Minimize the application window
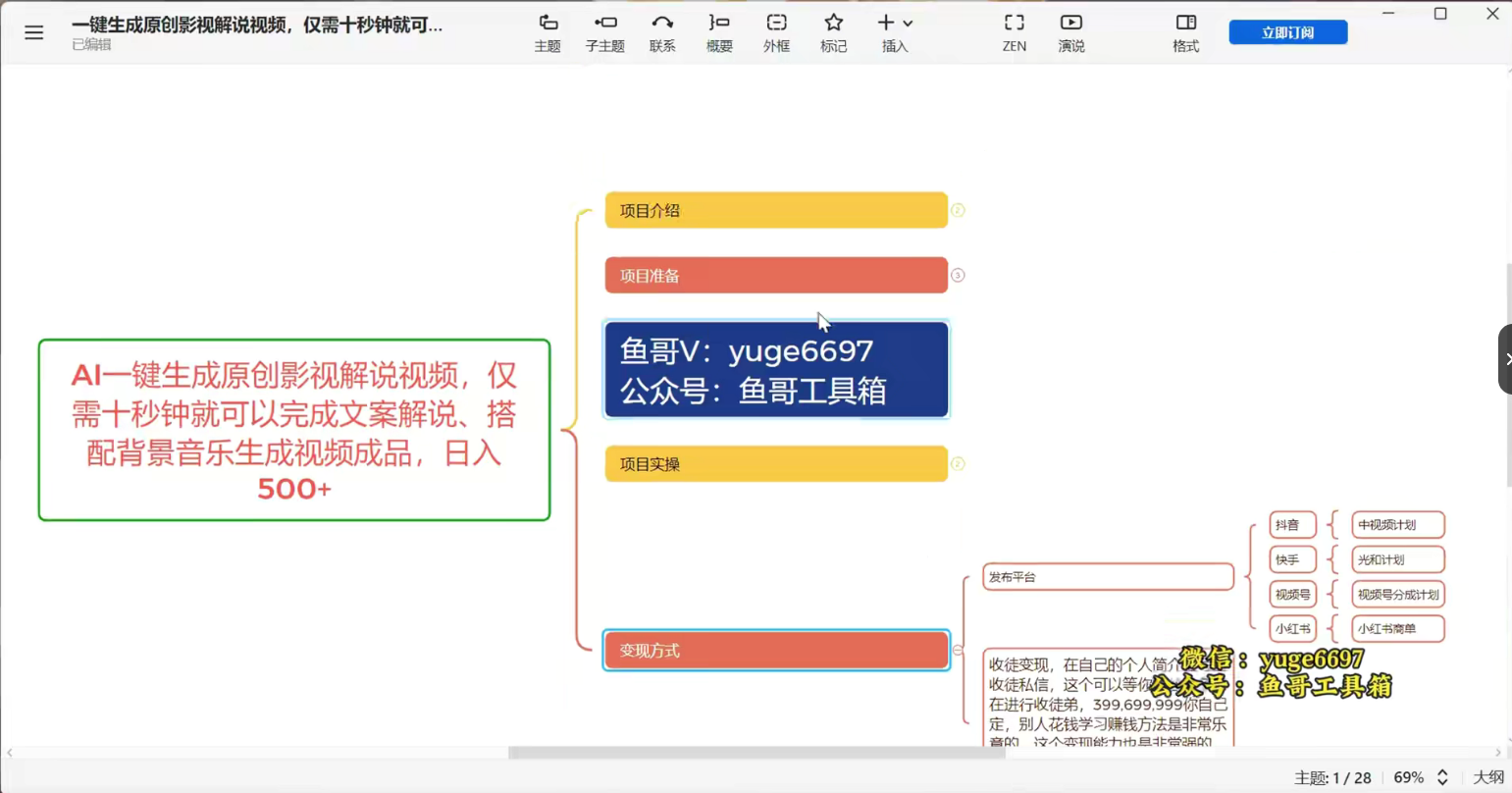 click(x=1388, y=14)
